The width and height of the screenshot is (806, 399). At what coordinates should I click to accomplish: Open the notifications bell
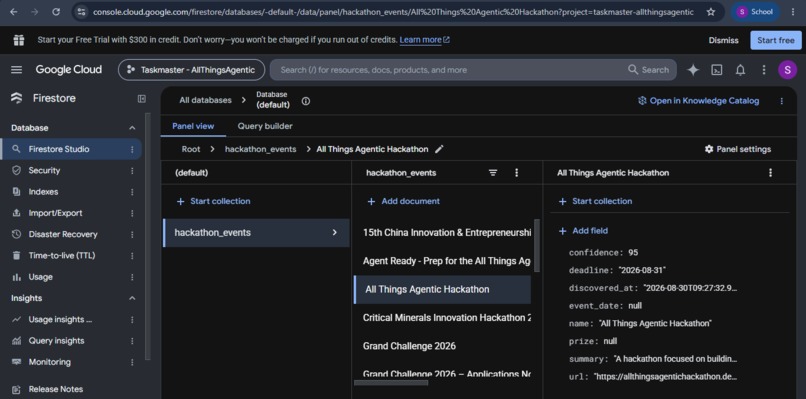click(x=740, y=70)
